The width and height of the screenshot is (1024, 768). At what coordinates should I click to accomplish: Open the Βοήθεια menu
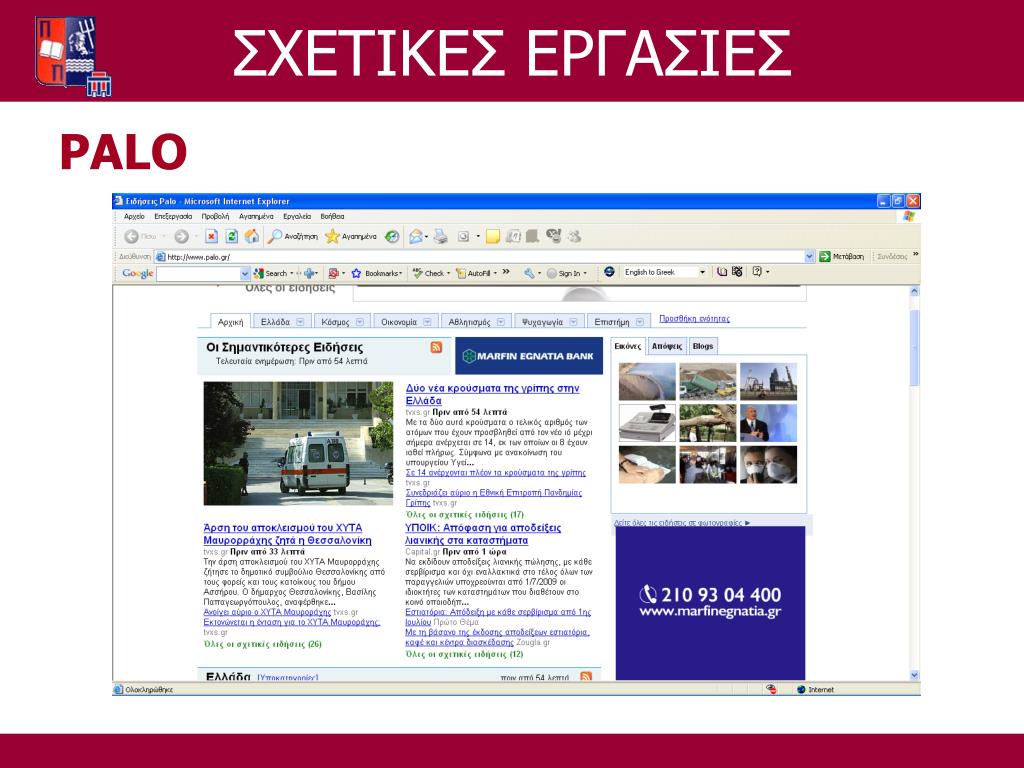(332, 216)
